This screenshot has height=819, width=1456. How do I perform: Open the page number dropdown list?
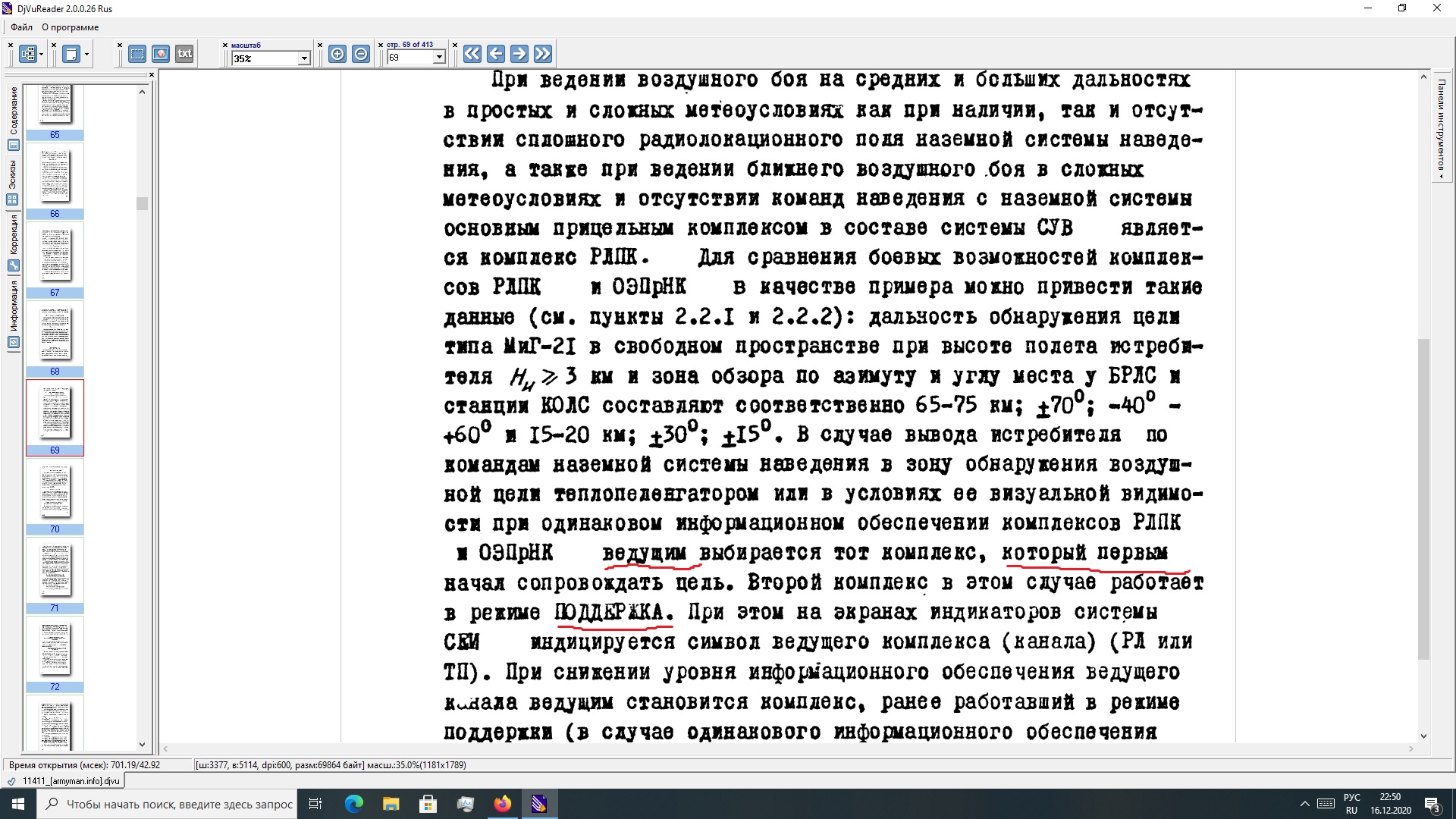pyautogui.click(x=439, y=58)
